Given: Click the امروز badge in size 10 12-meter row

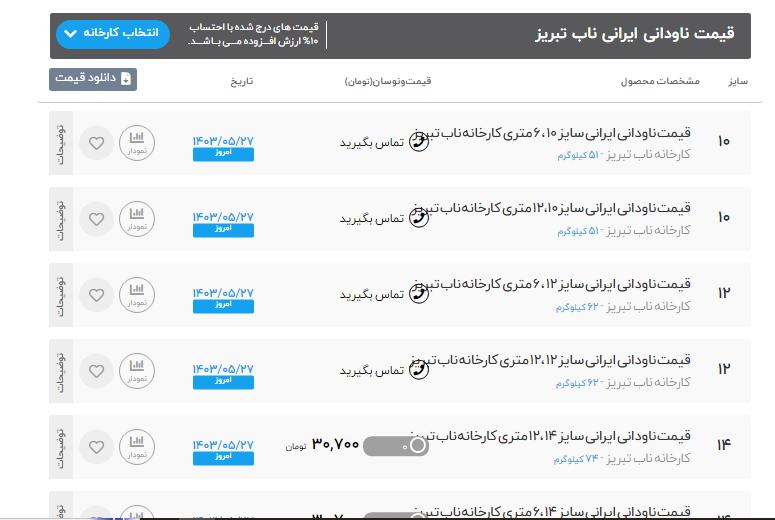Looking at the screenshot, I should [223, 231].
